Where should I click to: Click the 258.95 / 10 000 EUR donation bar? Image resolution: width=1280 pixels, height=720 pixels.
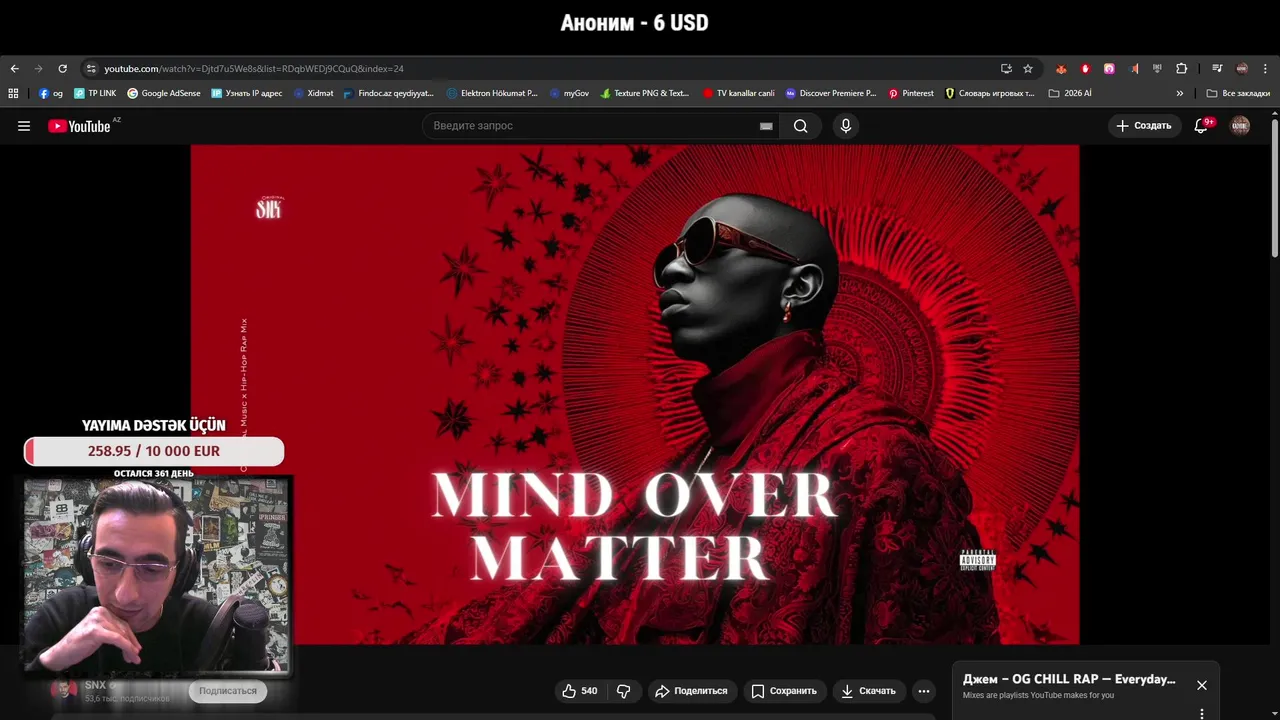coord(154,451)
